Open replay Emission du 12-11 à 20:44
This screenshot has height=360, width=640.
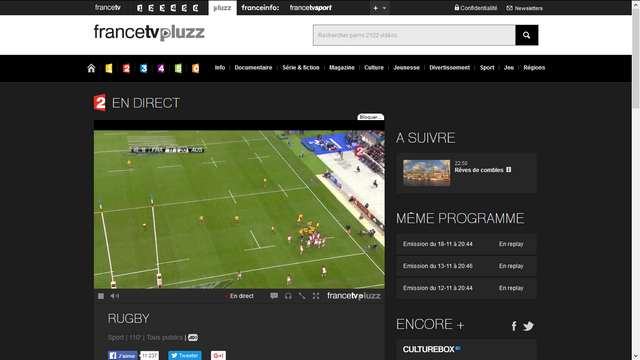(466, 288)
